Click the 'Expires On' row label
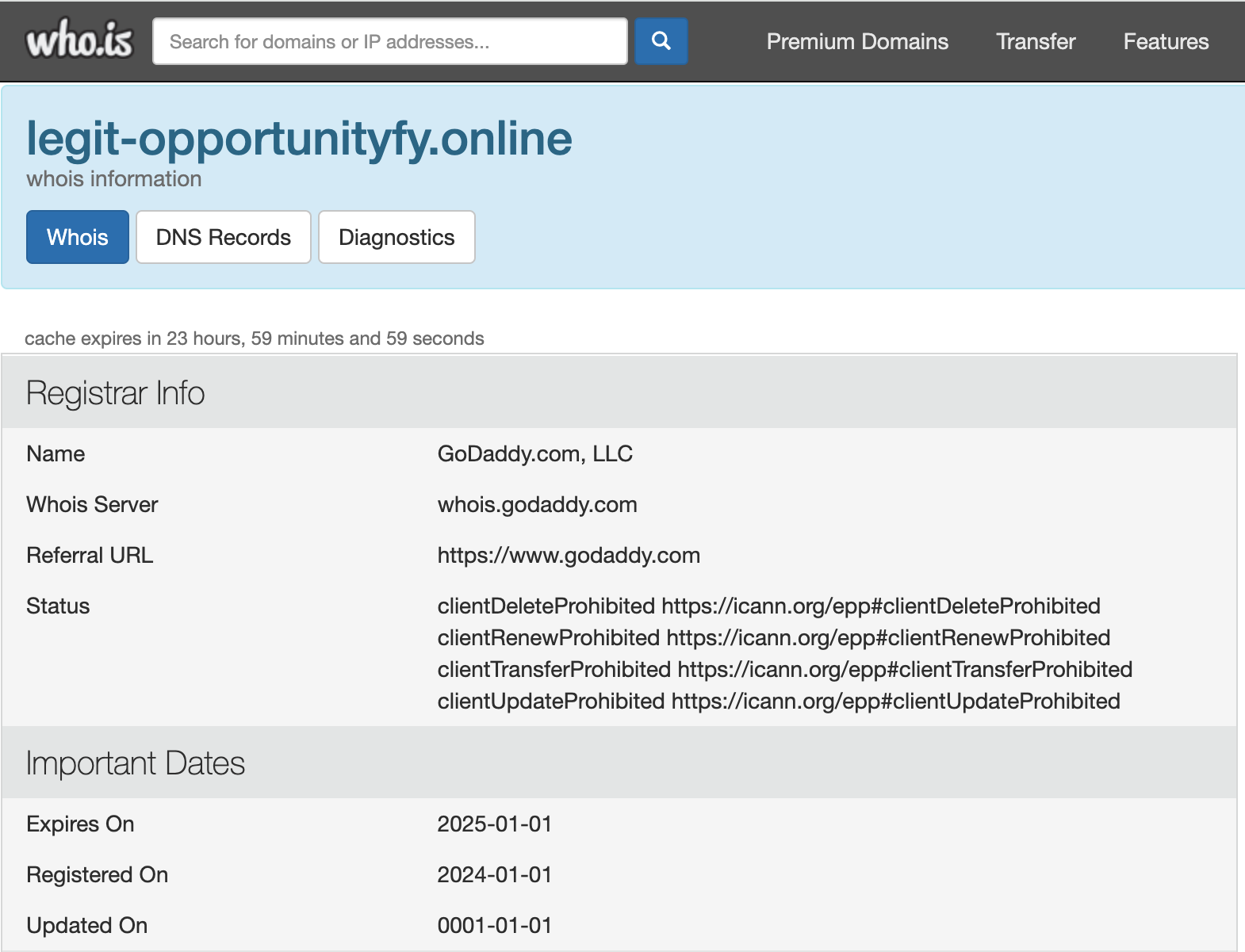The image size is (1245, 952). [x=80, y=824]
